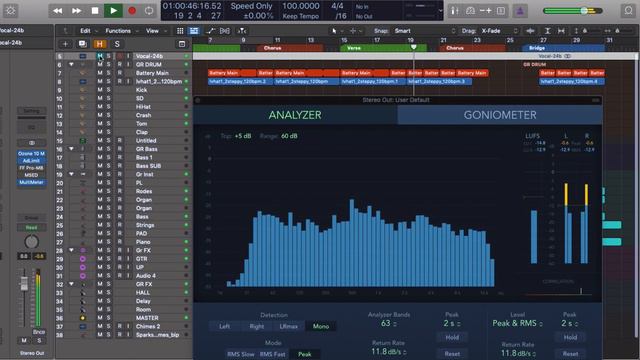This screenshot has width=640, height=360.
Task: Select Right detection
Action: (257, 326)
